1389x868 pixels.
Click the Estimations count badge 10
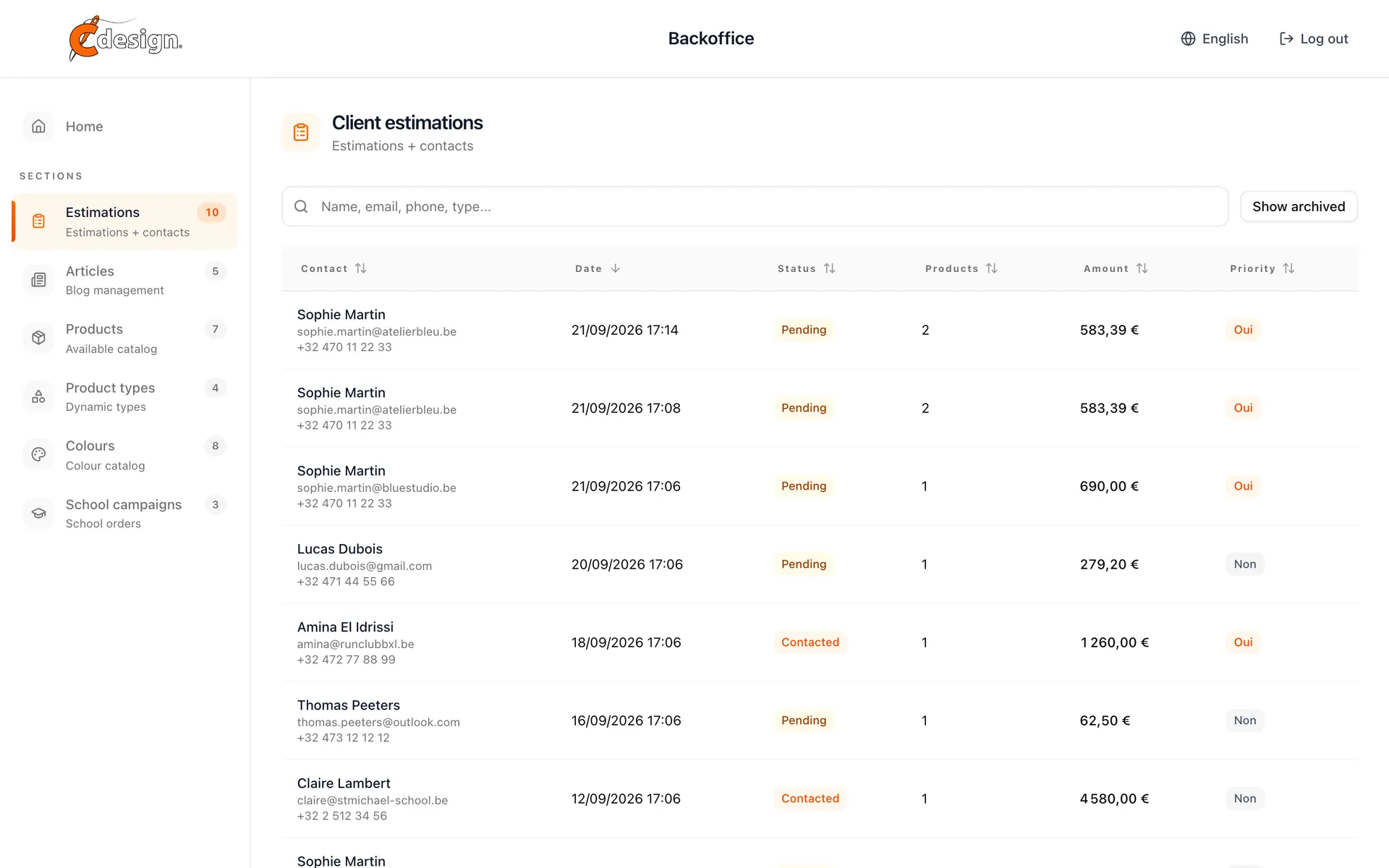(212, 212)
